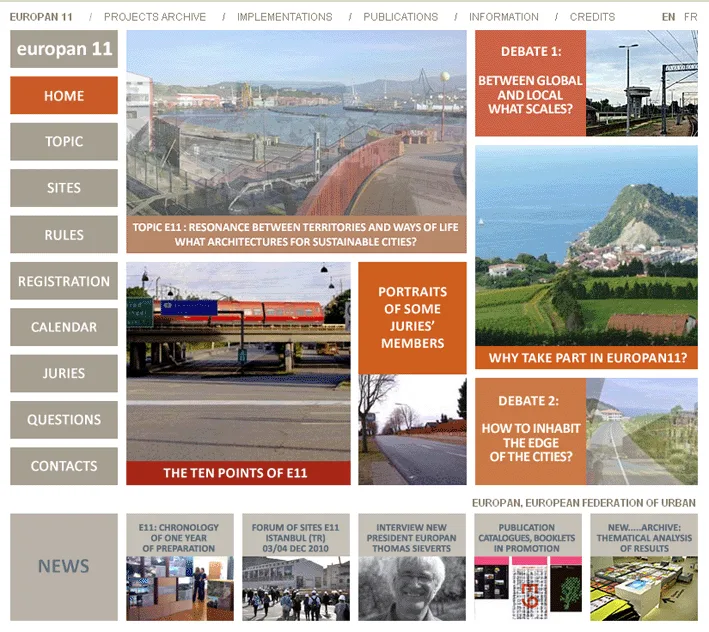This screenshot has width=709, height=632.
Task: Click the red train bridge photo
Action: 238,362
